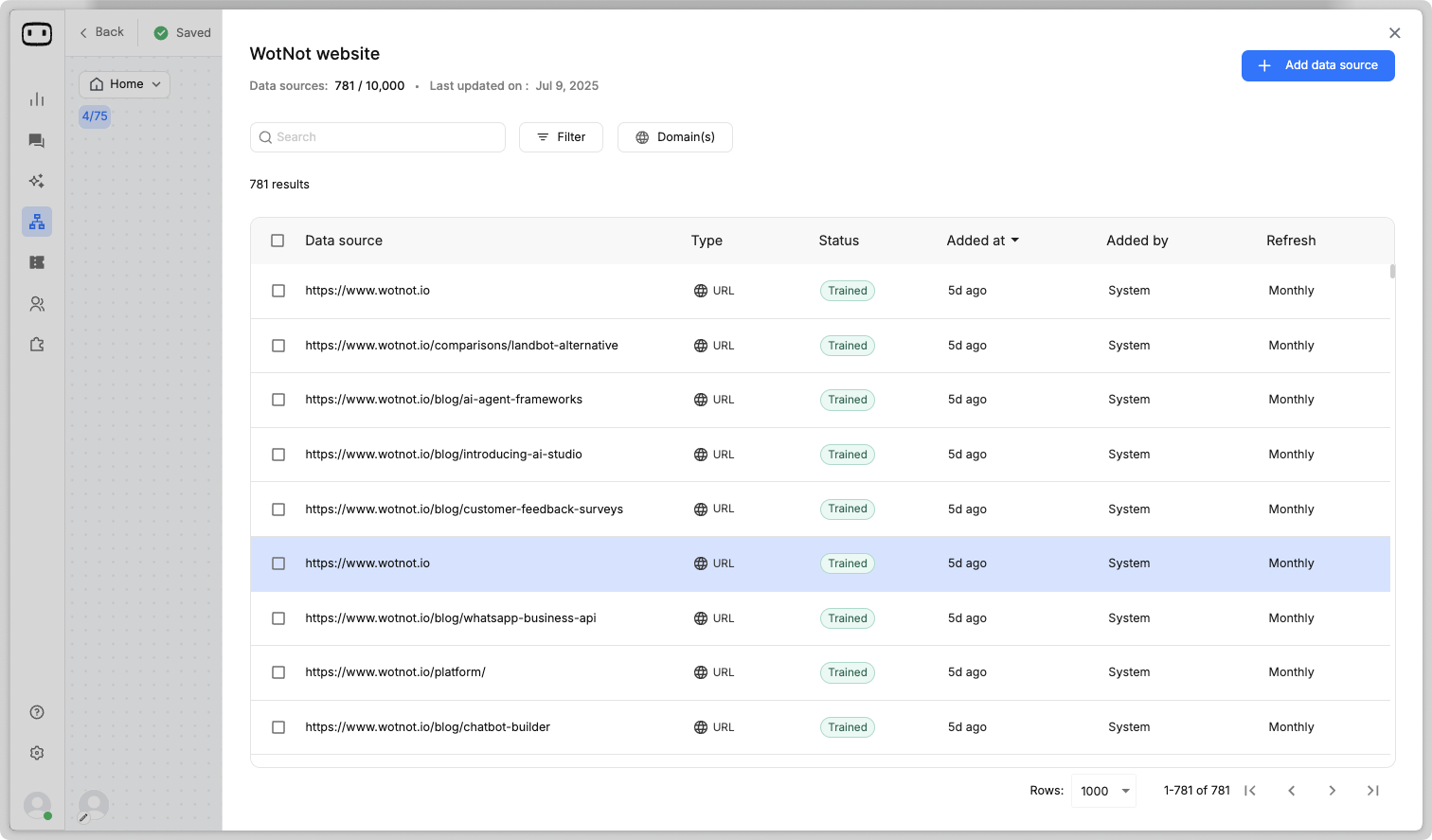Go to next page of results
The width and height of the screenshot is (1432, 840).
point(1332,791)
